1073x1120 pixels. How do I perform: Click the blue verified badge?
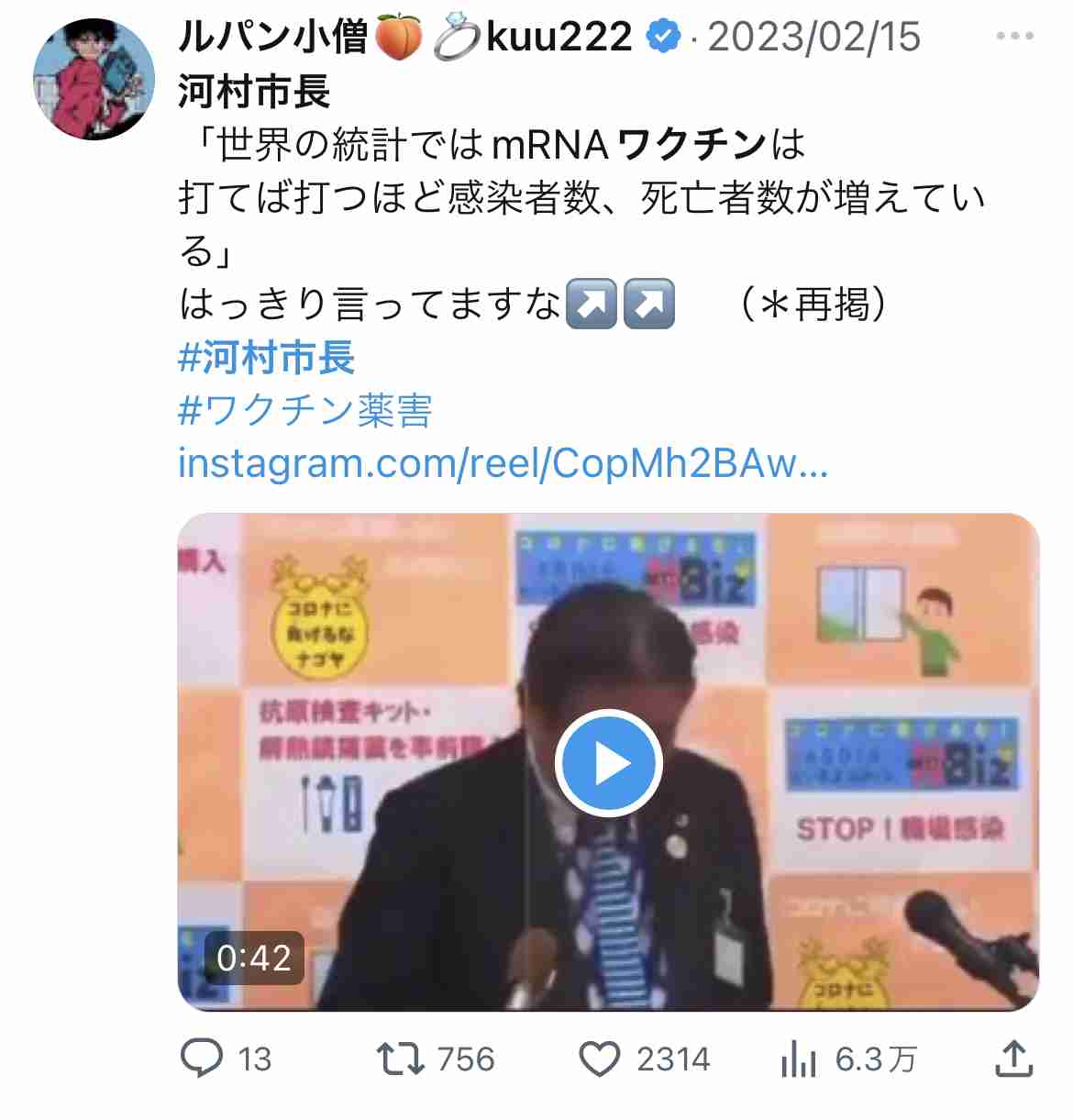[x=662, y=37]
